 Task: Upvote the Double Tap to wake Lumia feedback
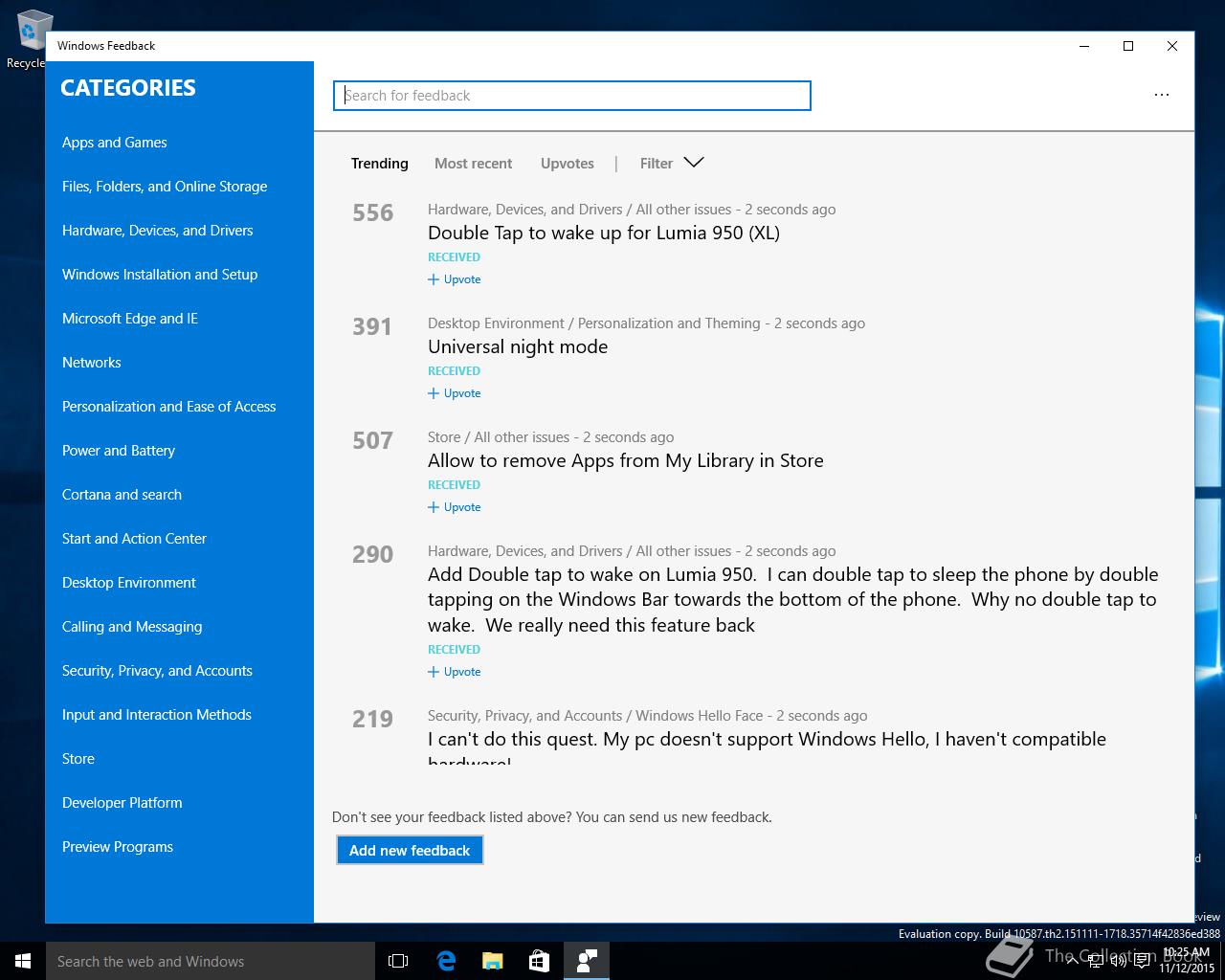(x=455, y=279)
